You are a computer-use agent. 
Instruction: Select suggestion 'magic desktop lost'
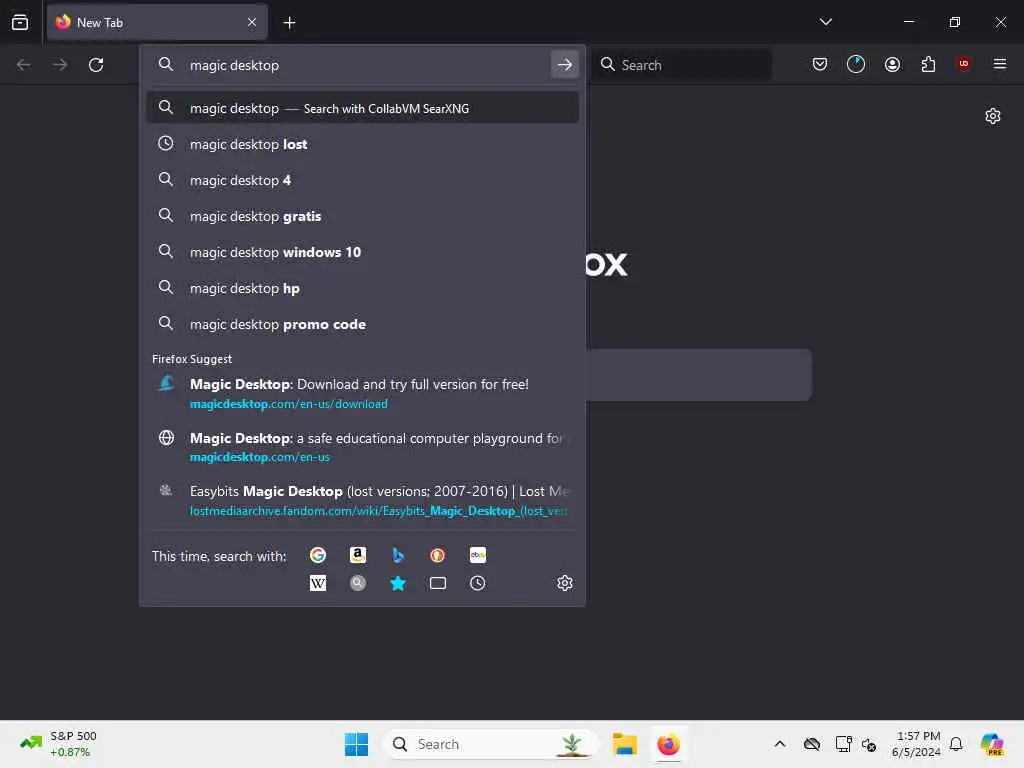click(362, 144)
